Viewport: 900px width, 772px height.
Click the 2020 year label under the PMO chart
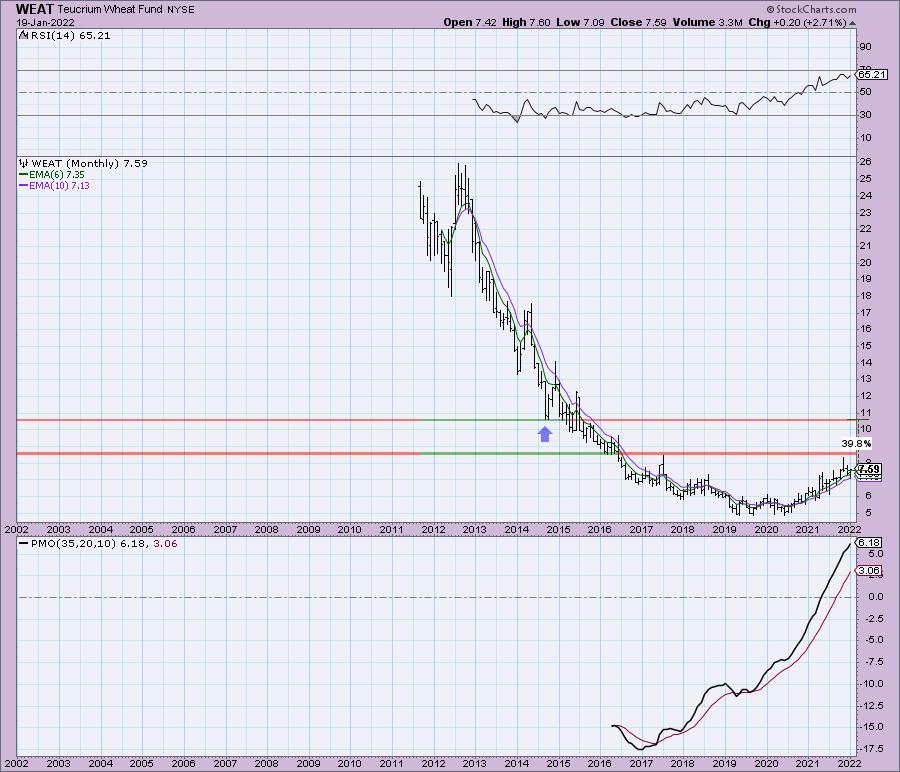pyautogui.click(x=766, y=763)
